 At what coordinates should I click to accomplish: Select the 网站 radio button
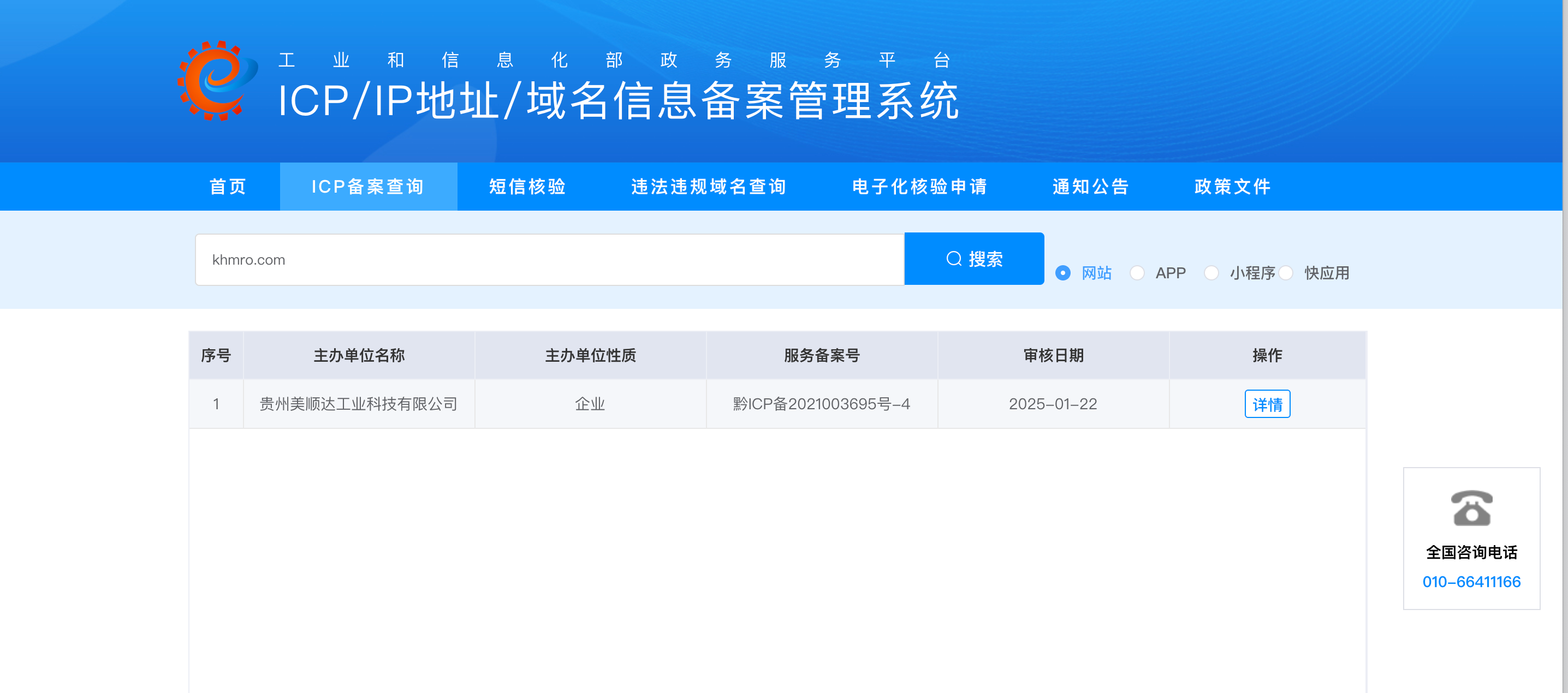coord(1063,273)
